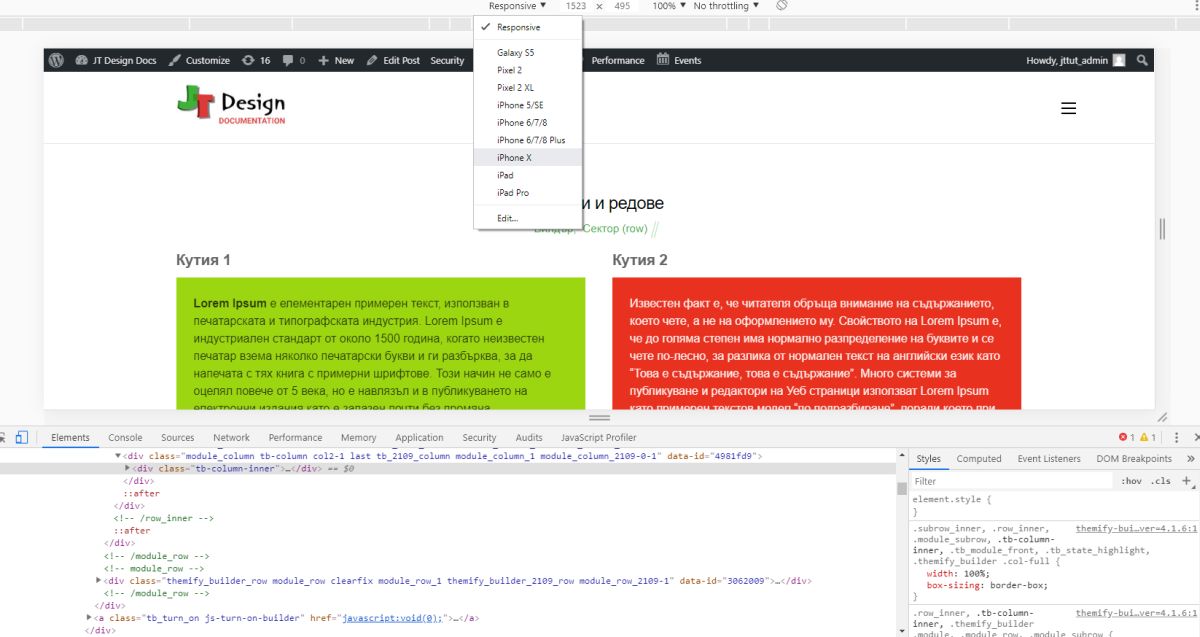Screen dimensions: 1200x637
Task: Open JT Design Docs site menu
Action: tap(115, 60)
